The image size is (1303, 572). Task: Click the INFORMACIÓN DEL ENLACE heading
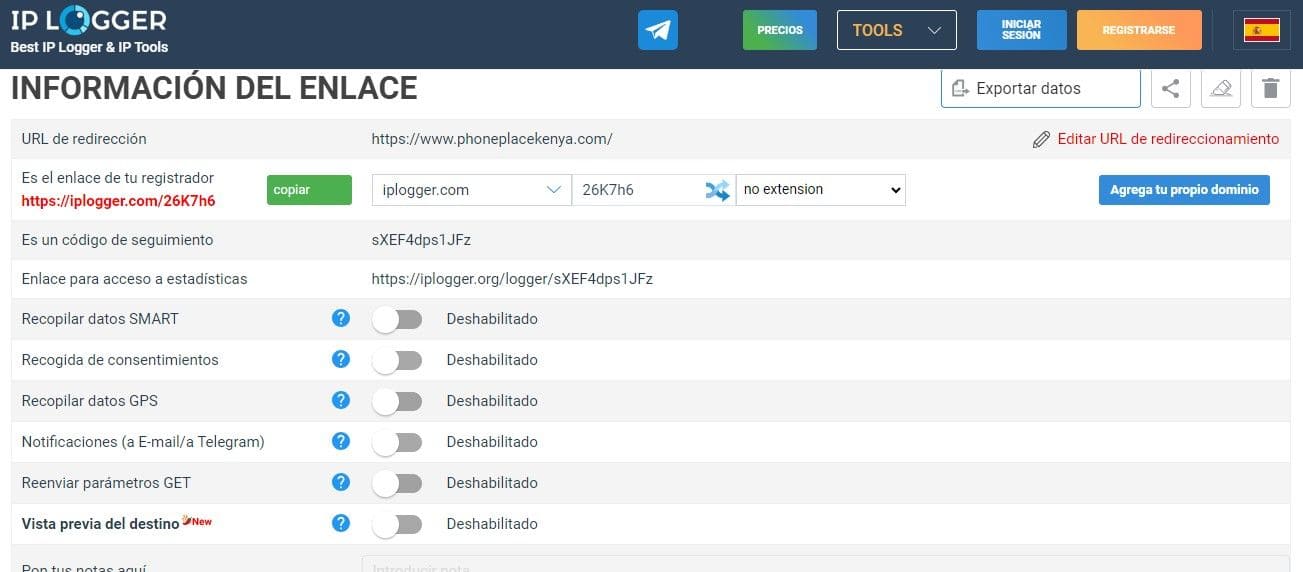coord(214,88)
